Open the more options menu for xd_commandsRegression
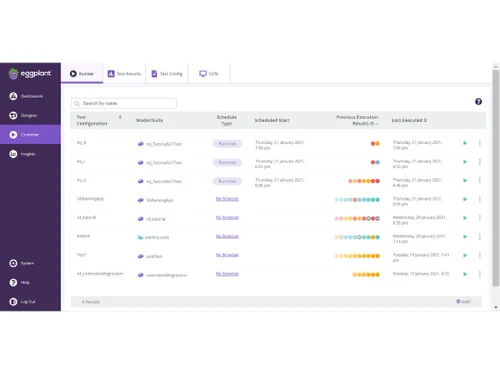500x375 pixels. (x=480, y=274)
